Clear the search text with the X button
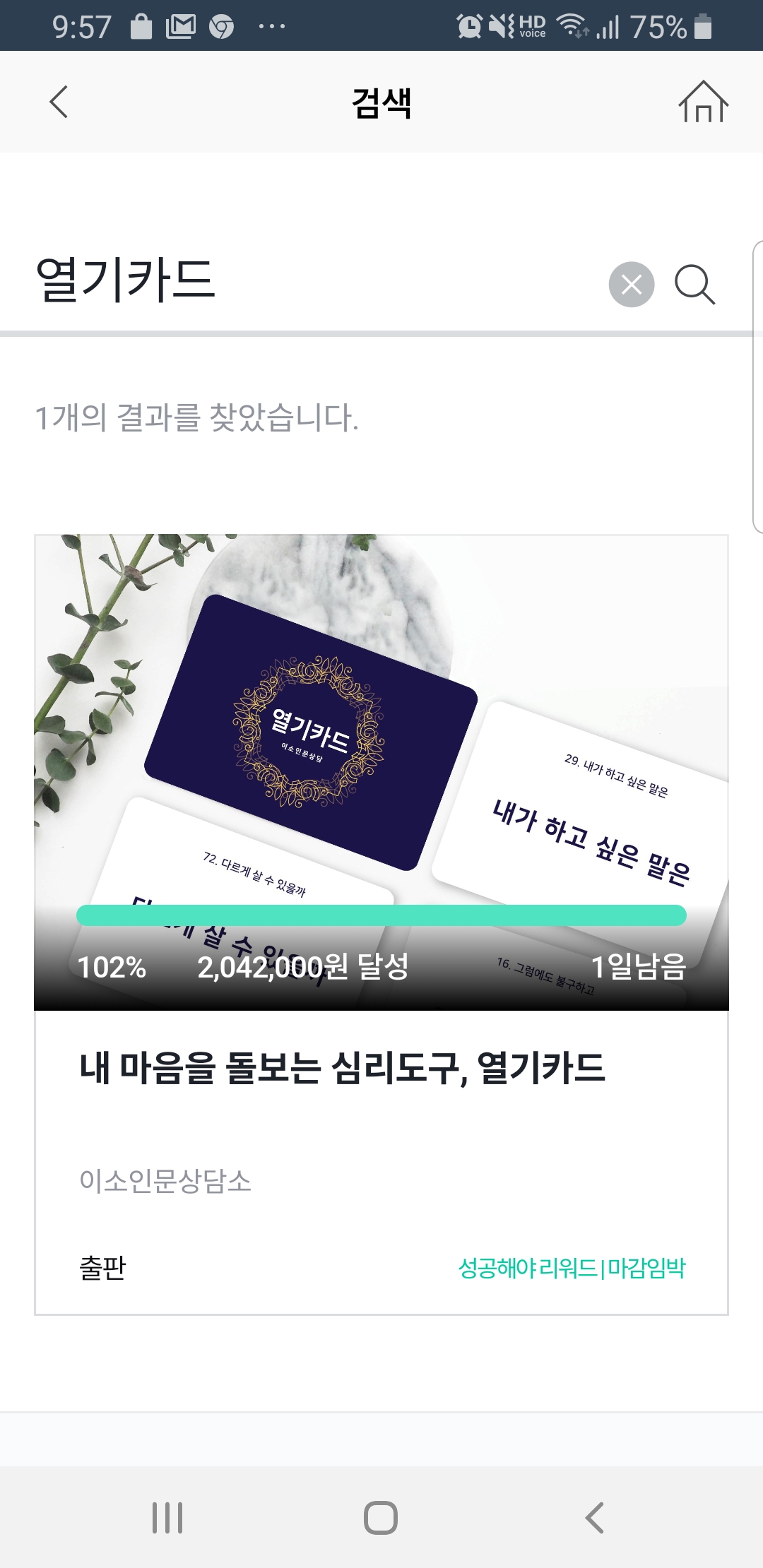Viewport: 763px width, 1568px height. coord(632,285)
